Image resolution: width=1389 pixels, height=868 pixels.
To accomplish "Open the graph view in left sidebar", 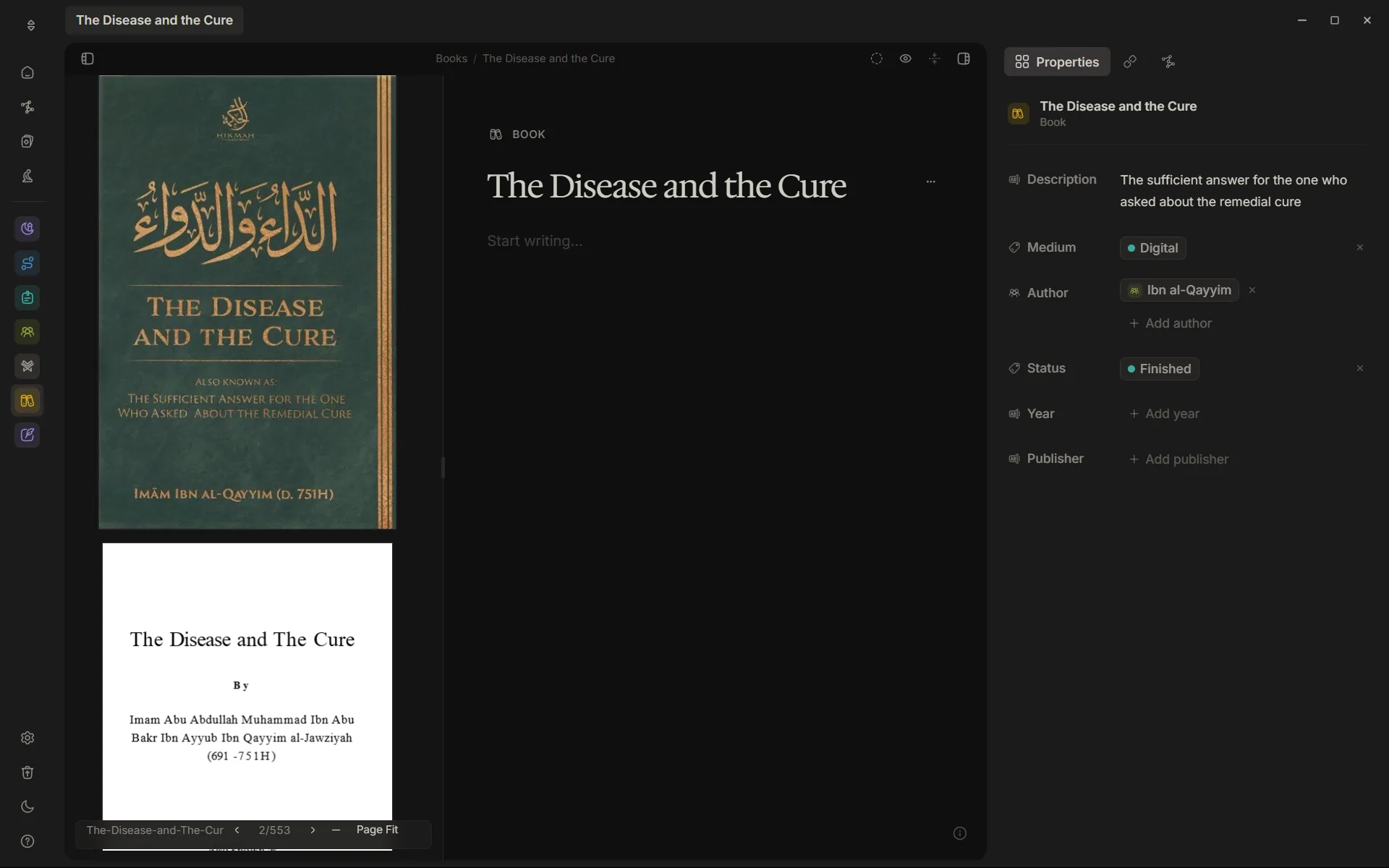I will (x=27, y=107).
